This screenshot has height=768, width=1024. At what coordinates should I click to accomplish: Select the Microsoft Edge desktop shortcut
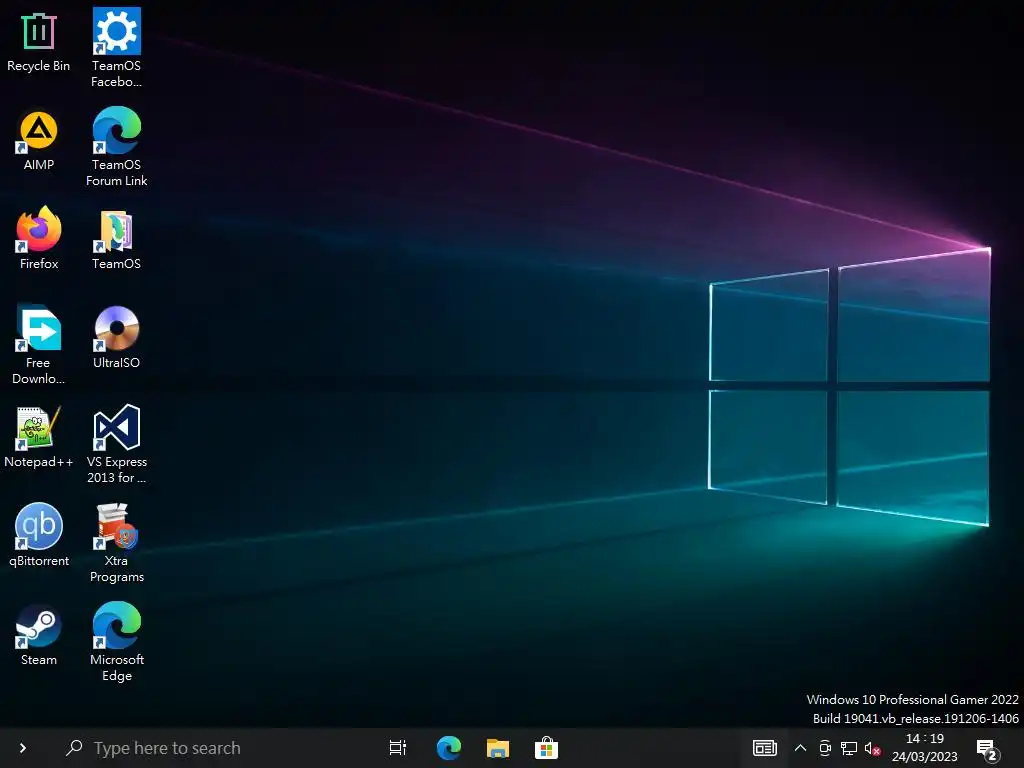point(116,625)
